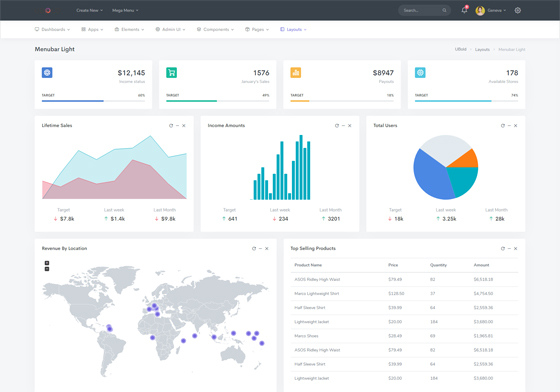Zoom out on the world map
Image resolution: width=560 pixels, height=392 pixels.
click(47, 269)
